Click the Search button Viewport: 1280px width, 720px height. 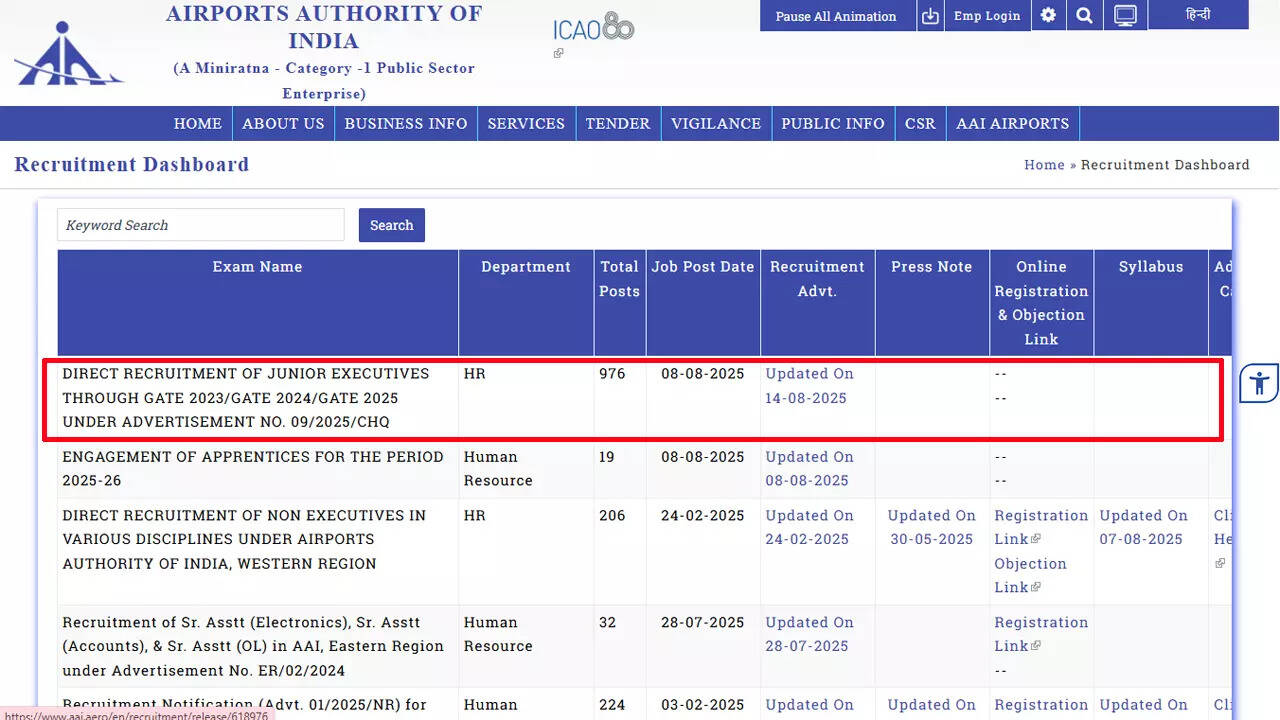click(x=392, y=225)
